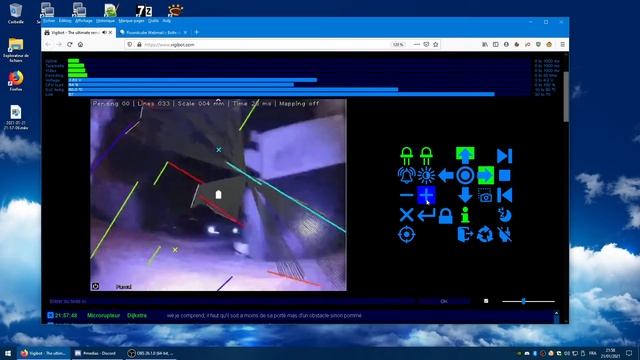Click the center circle target button

pyautogui.click(x=465, y=176)
